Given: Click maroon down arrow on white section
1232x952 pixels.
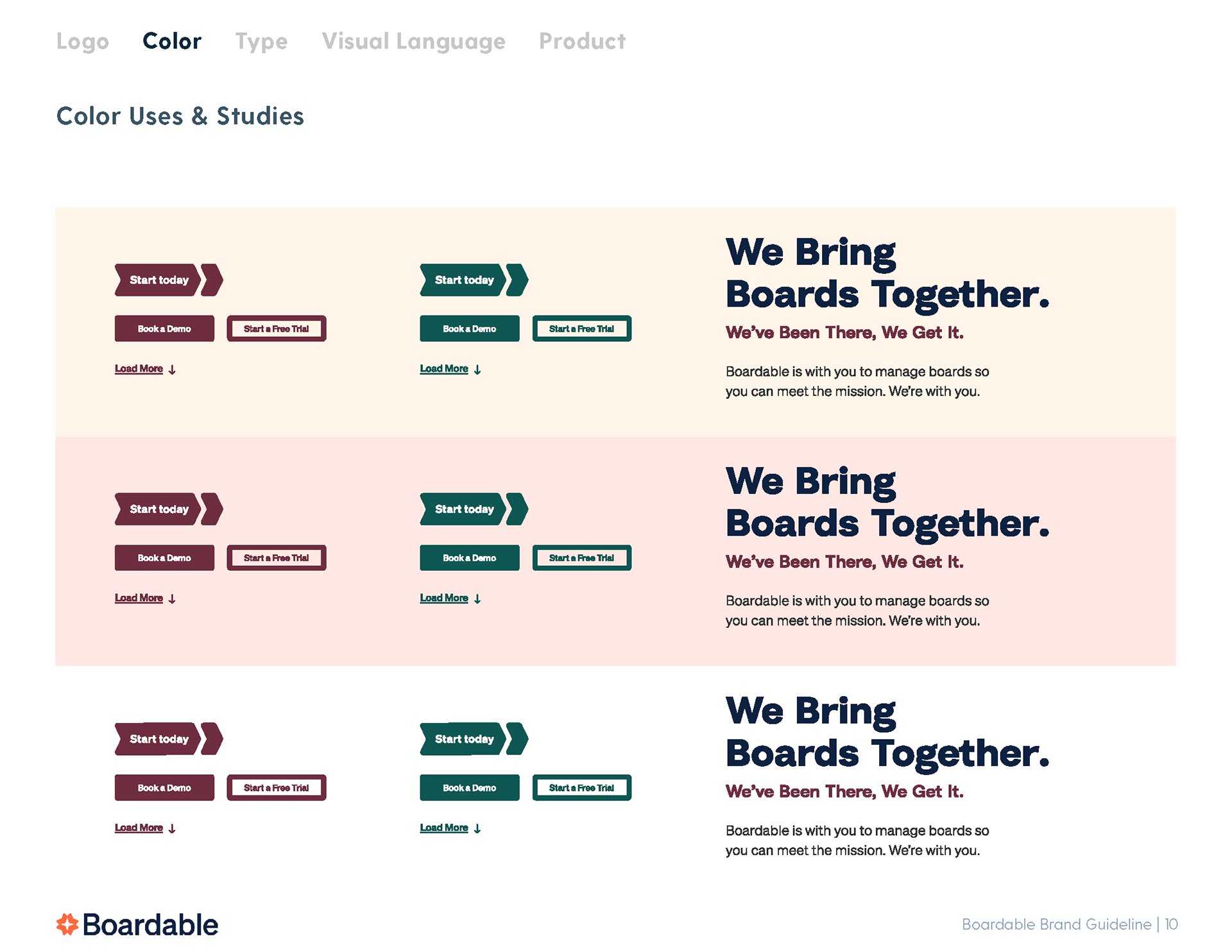Looking at the screenshot, I should pos(172,828).
